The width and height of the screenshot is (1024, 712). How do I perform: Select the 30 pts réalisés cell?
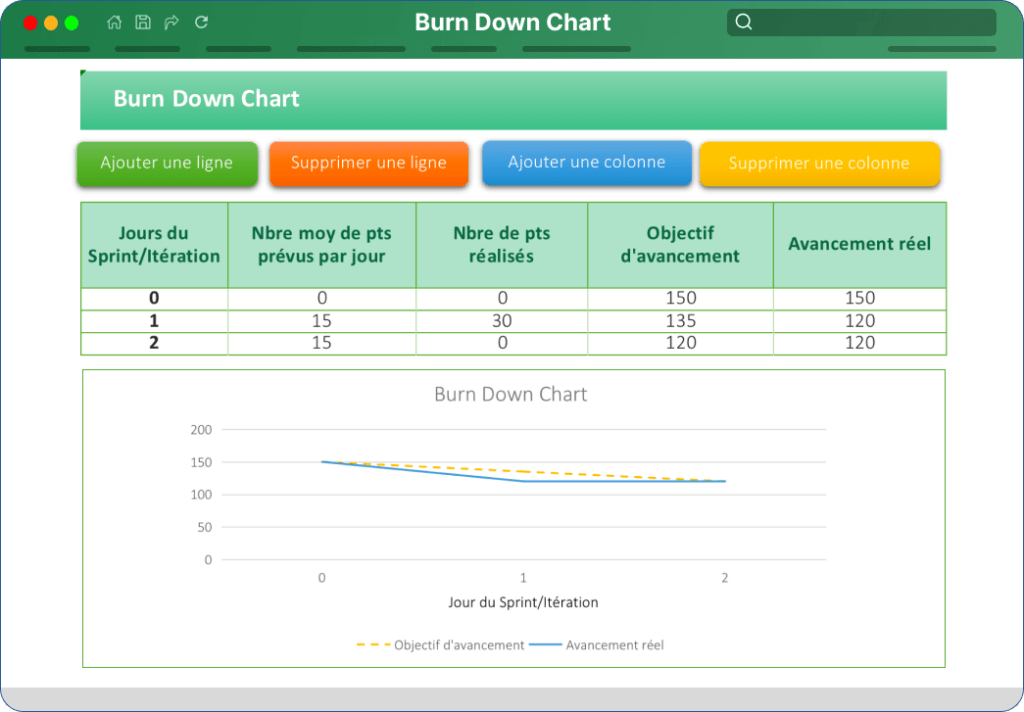pyautogui.click(x=502, y=321)
